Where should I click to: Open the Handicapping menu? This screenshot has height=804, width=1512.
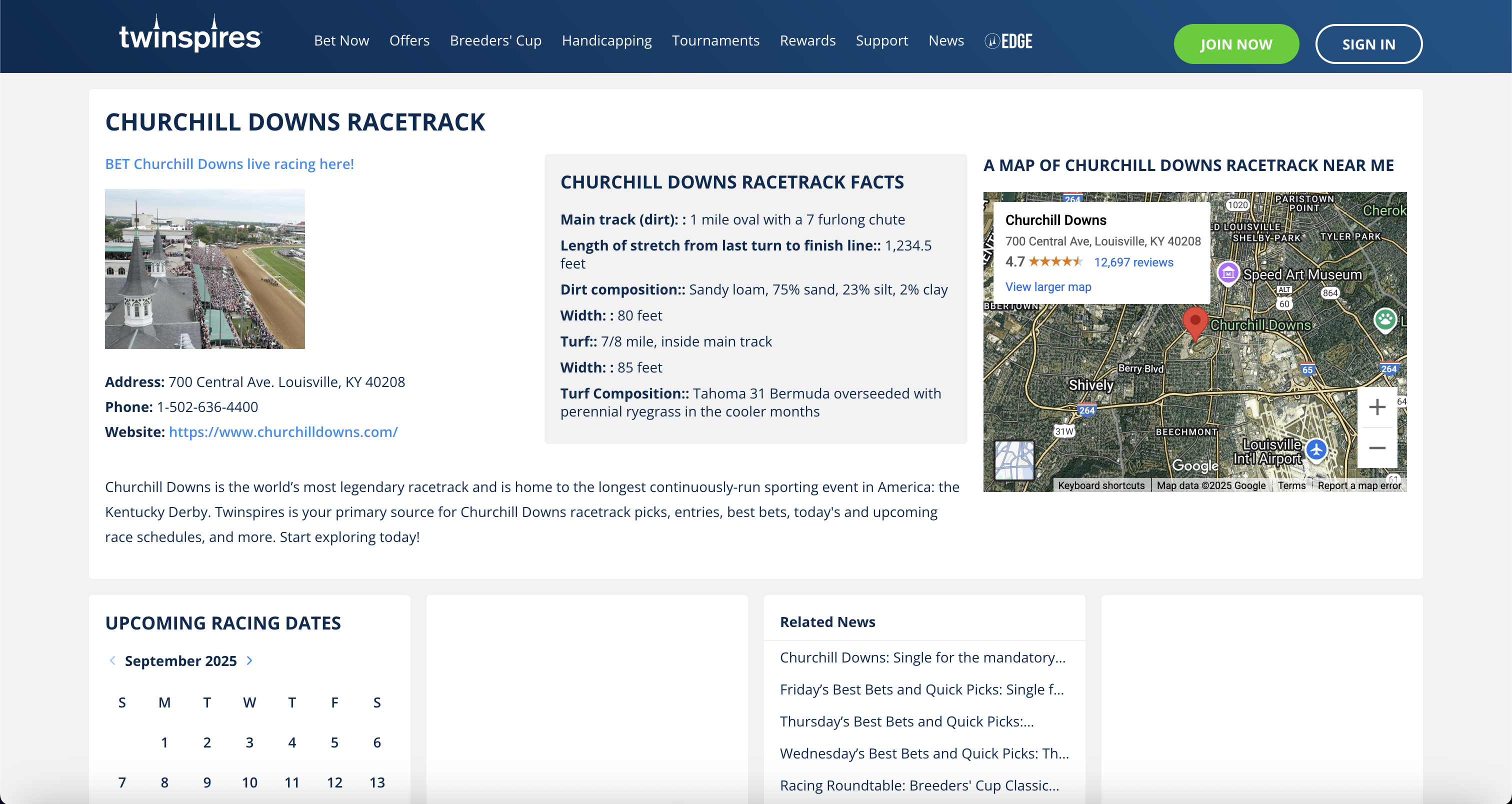(606, 40)
